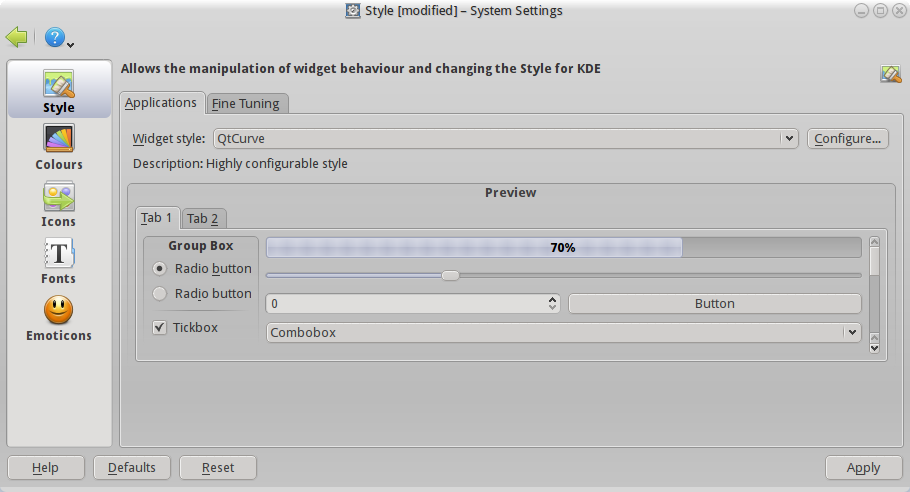
Task: Click the green back arrow icon
Action: pos(17,37)
